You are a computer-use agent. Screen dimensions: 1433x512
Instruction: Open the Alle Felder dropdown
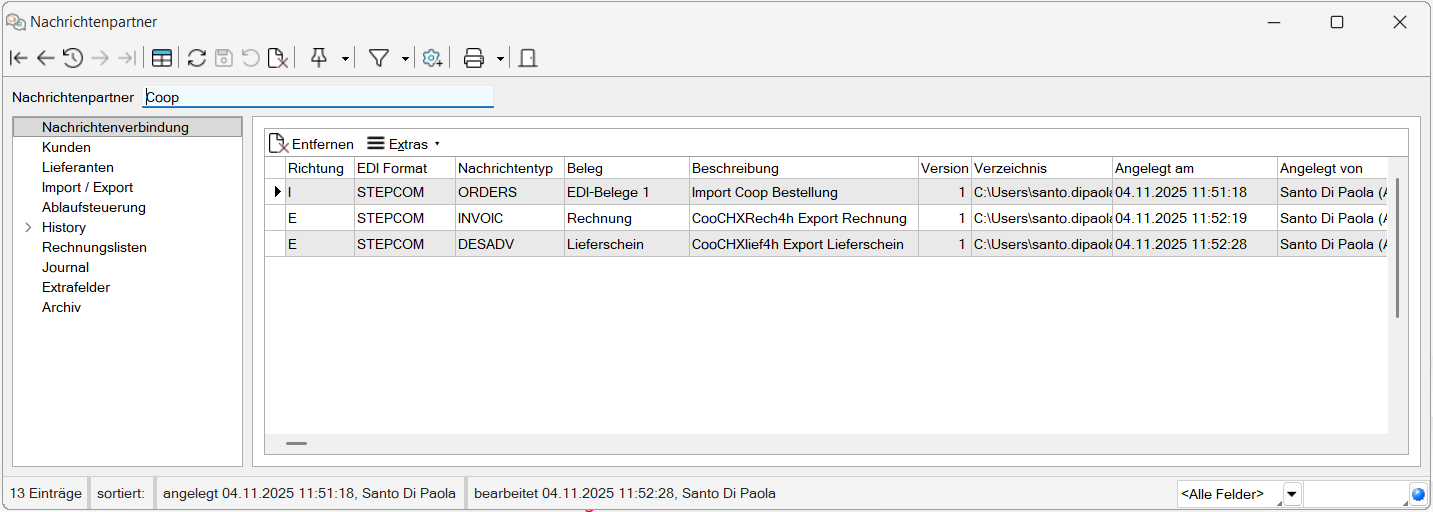click(x=1292, y=494)
